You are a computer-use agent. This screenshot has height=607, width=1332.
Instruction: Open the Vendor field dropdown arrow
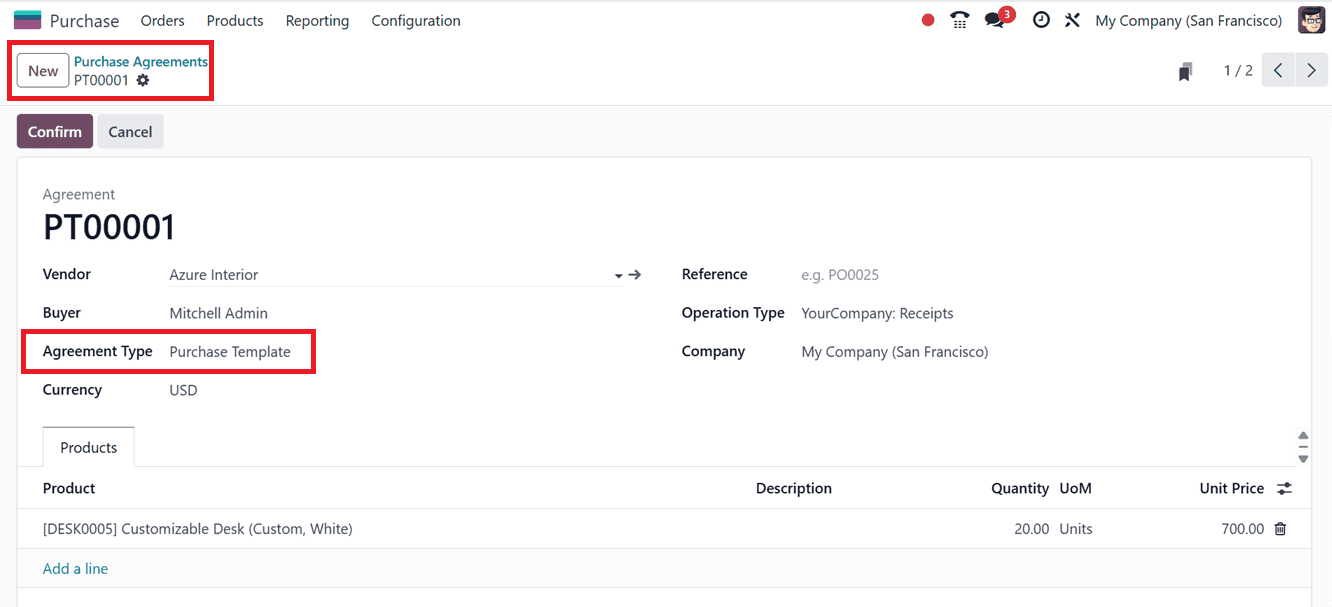pos(618,274)
